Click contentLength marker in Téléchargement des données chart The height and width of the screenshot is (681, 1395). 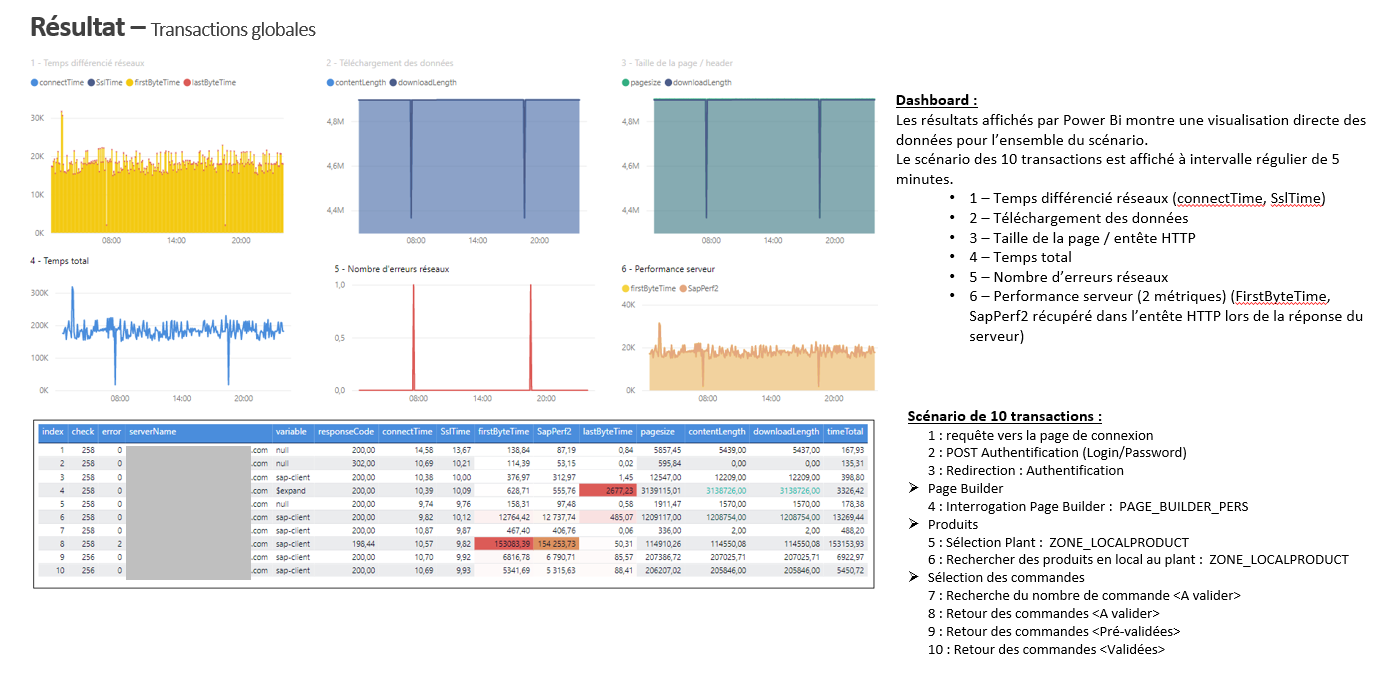[330, 84]
